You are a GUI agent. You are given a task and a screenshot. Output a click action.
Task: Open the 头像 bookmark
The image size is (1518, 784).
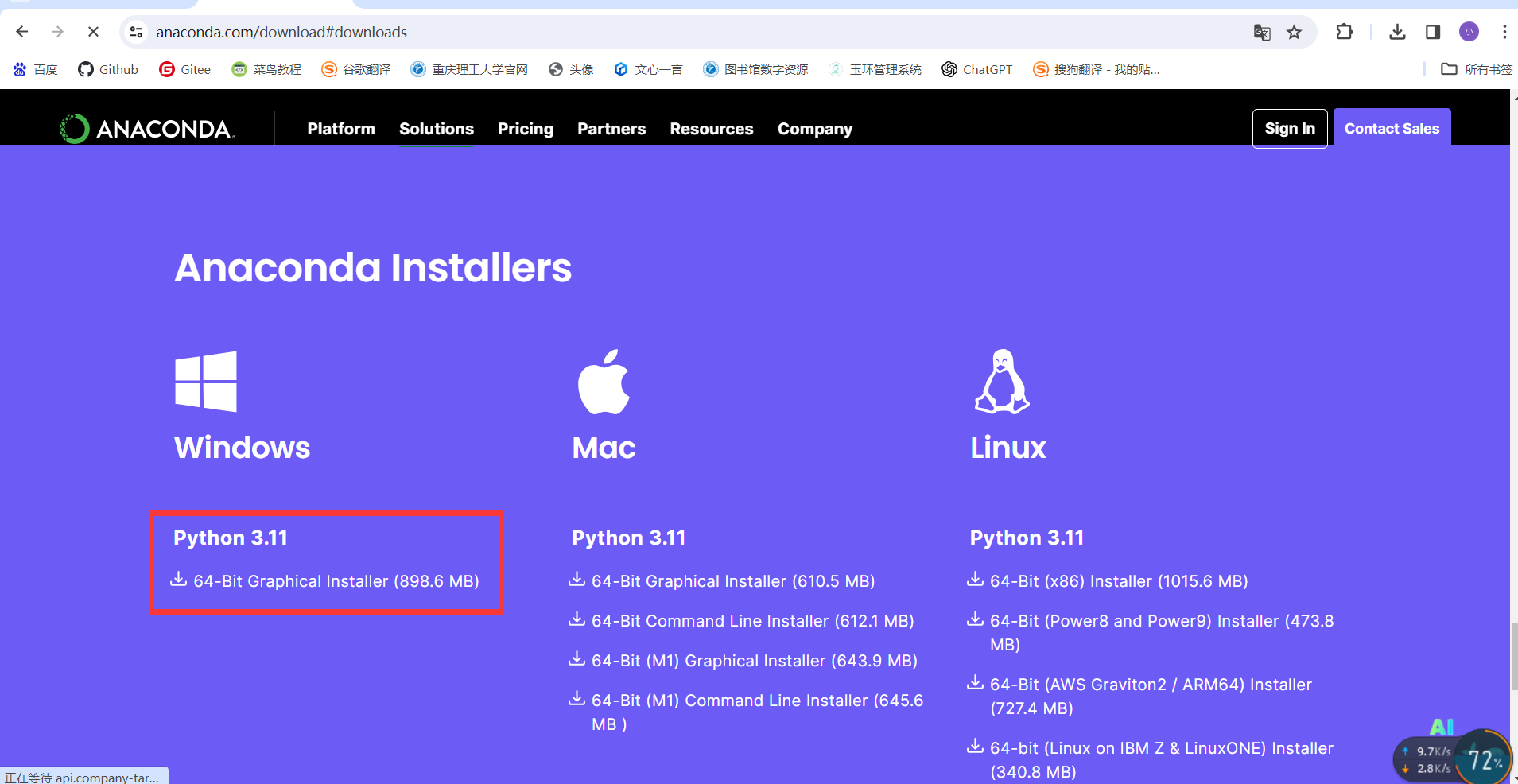point(572,69)
